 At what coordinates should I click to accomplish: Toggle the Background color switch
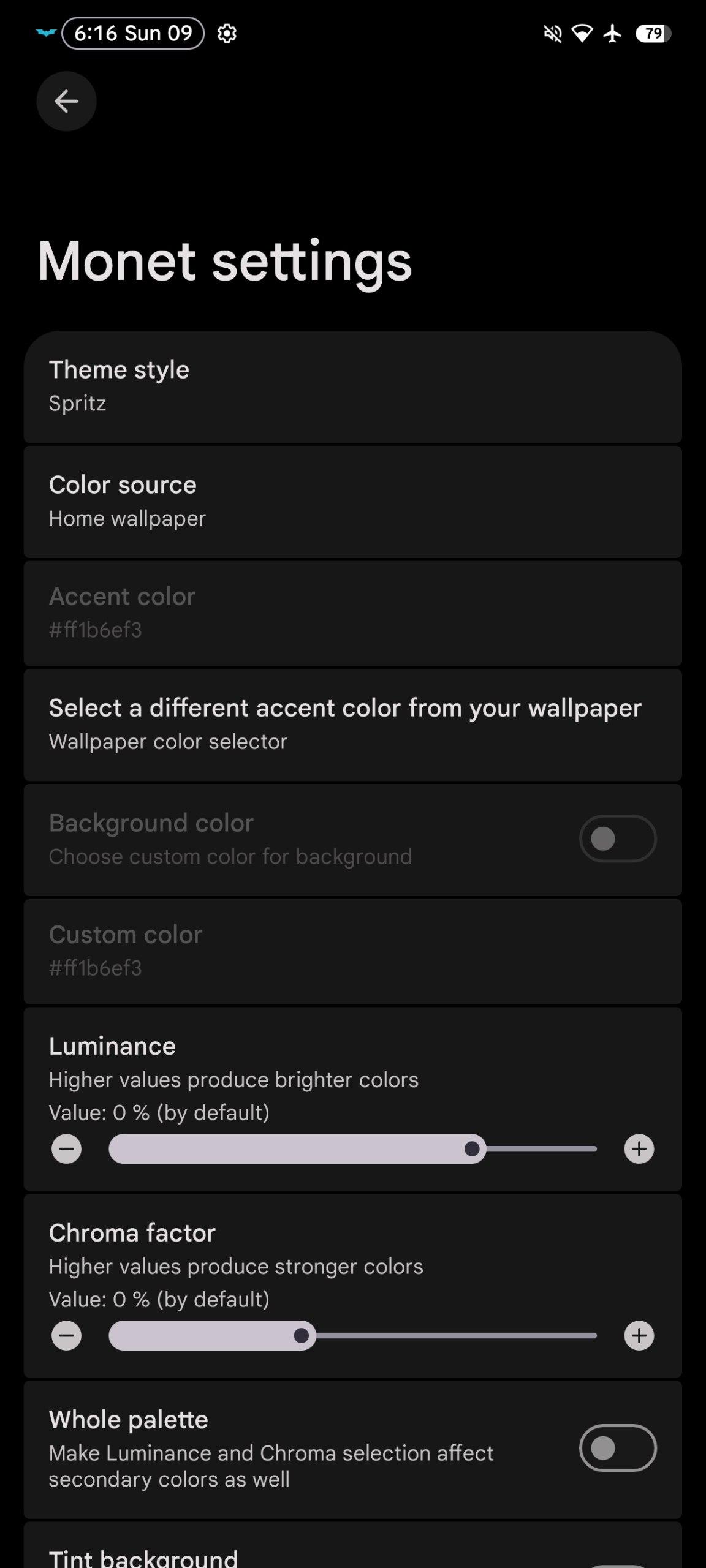617,839
